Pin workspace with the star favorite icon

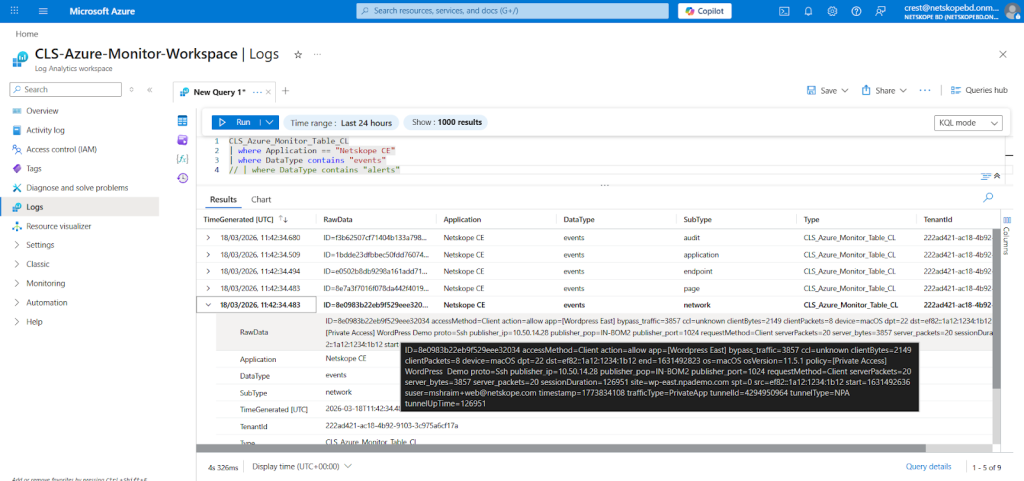coord(298,55)
